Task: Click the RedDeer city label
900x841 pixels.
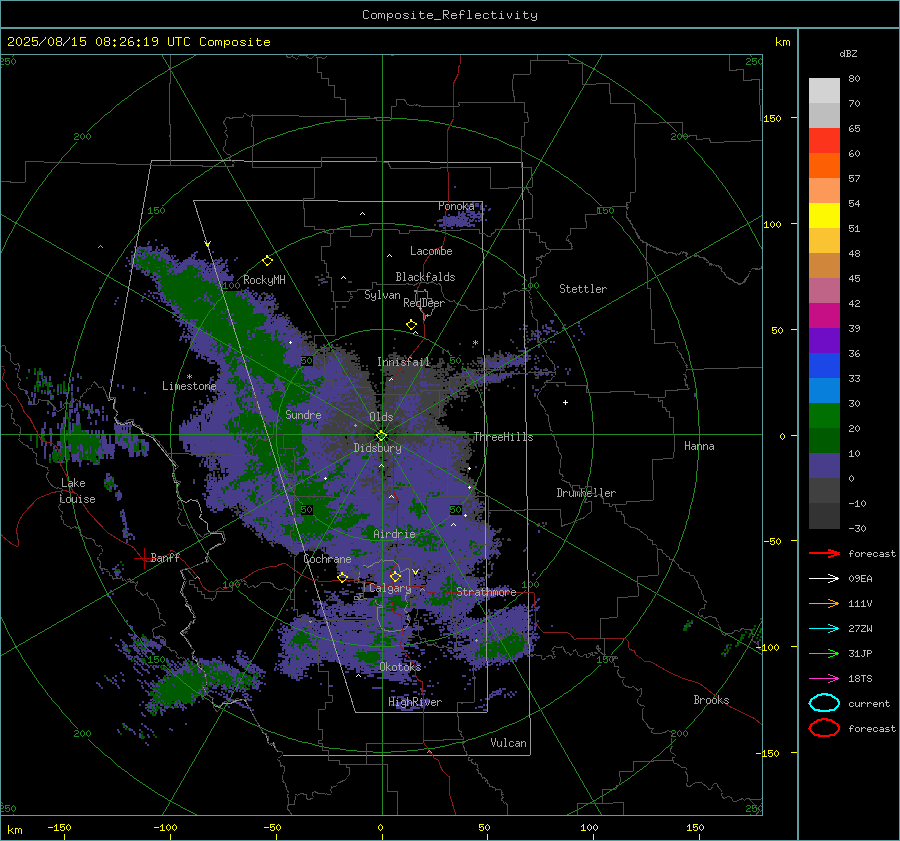Action: pos(424,303)
